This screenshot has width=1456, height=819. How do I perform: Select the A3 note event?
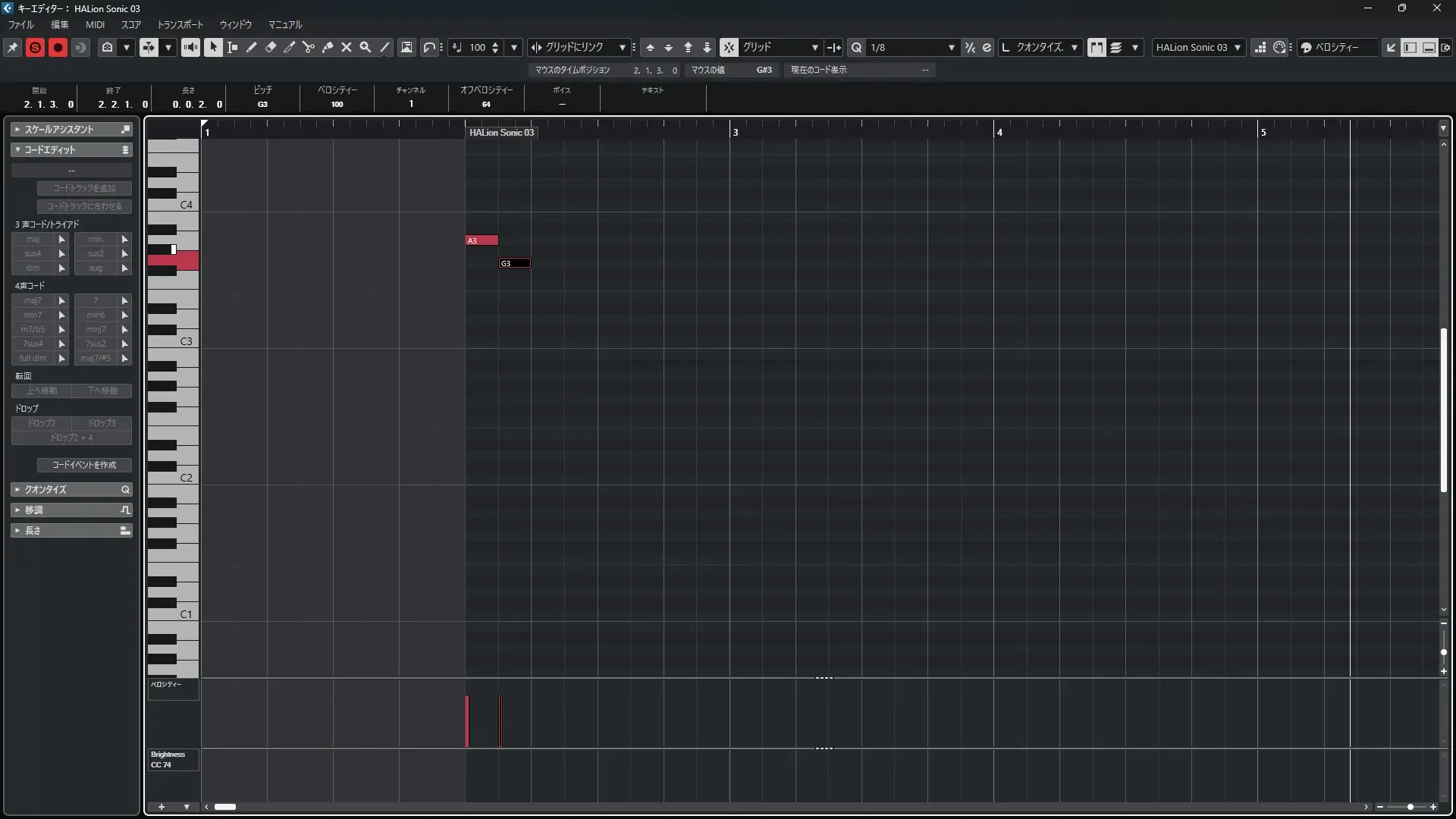[482, 240]
